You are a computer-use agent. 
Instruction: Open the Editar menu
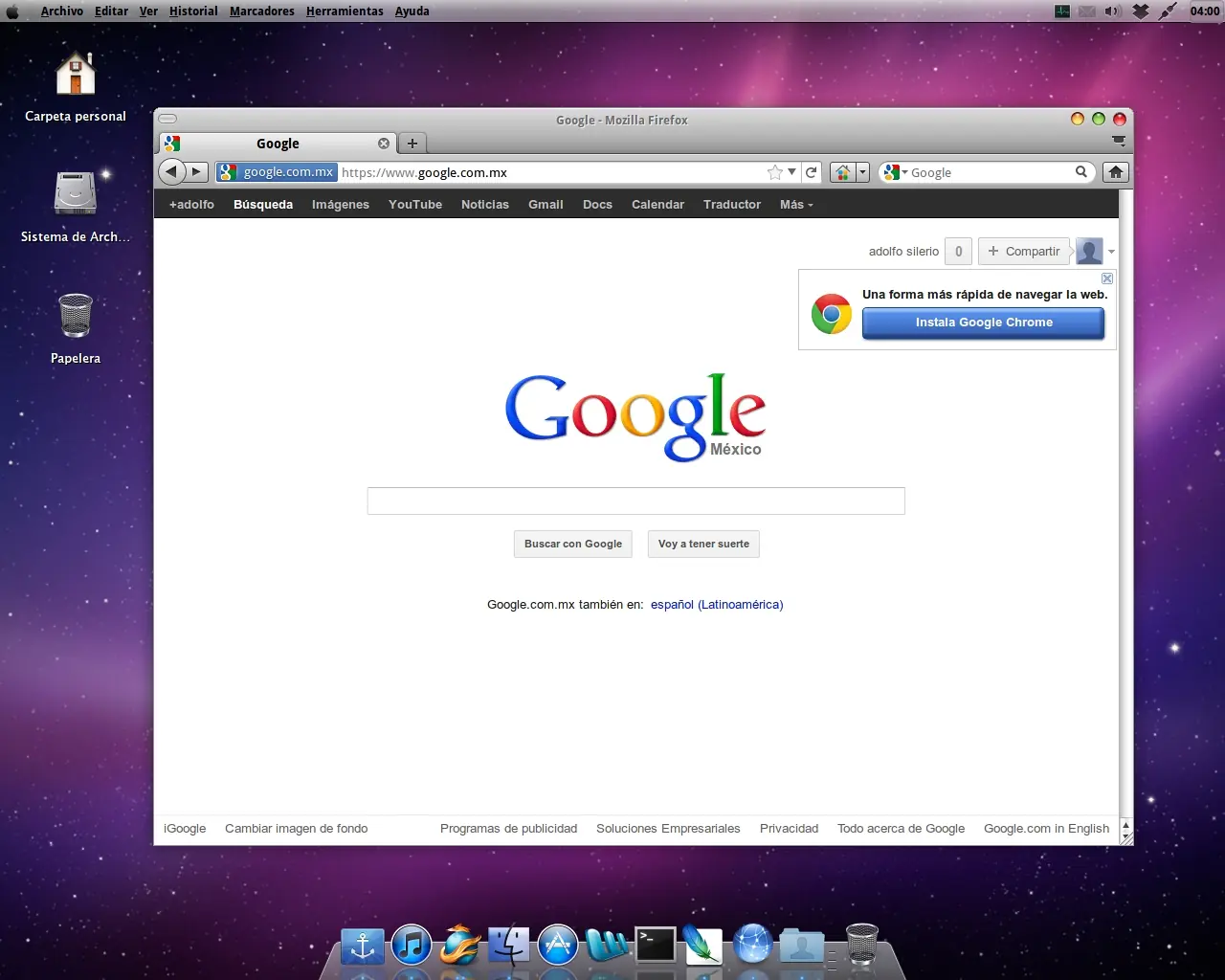coord(111,11)
